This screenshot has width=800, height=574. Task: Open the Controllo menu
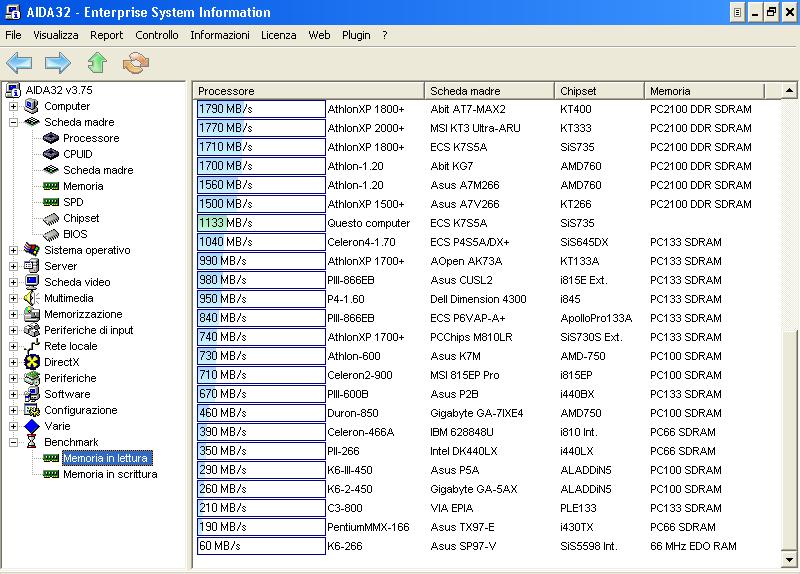[157, 35]
